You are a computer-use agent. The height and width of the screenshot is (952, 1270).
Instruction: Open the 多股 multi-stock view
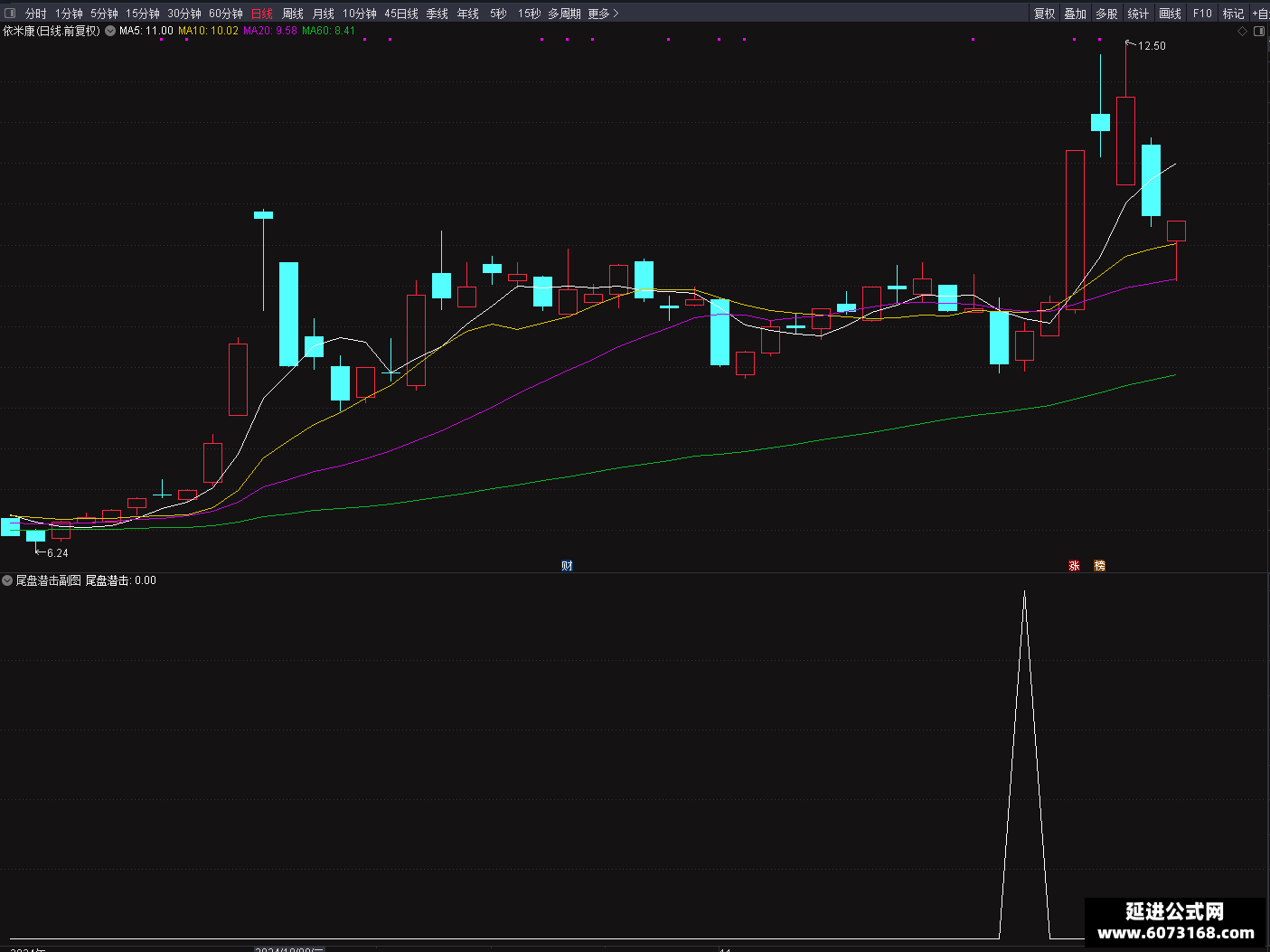(x=1106, y=14)
